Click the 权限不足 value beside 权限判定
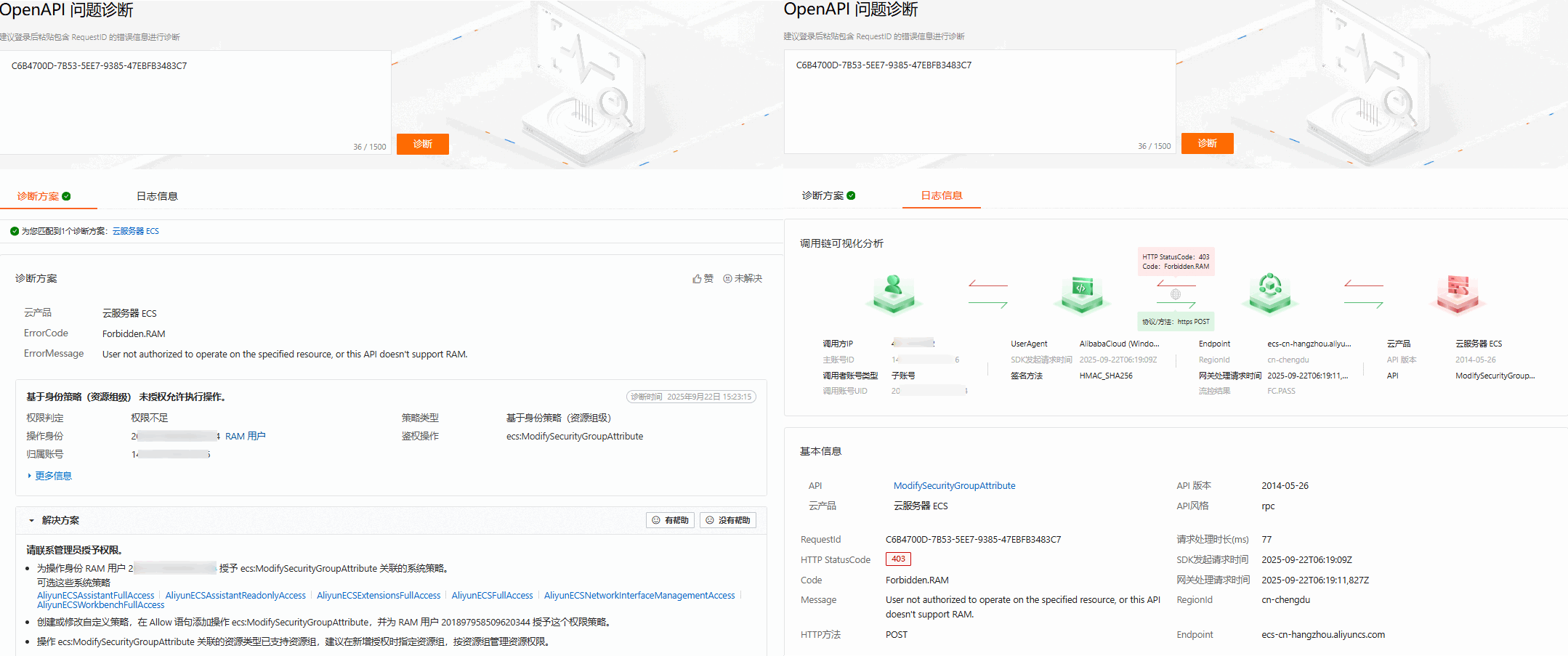This screenshot has height=656, width=1568. pos(150,418)
